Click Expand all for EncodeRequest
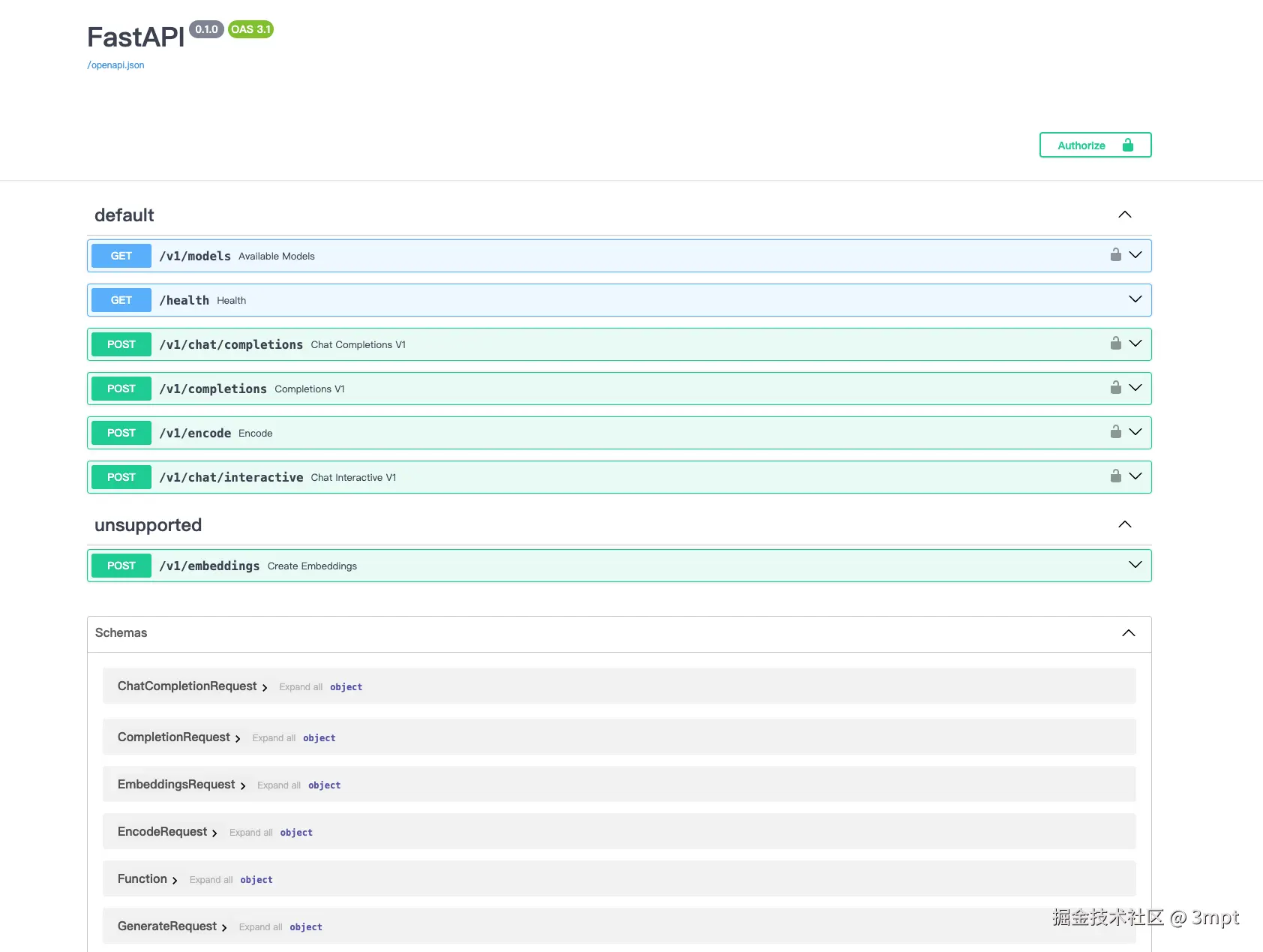 pyautogui.click(x=251, y=833)
